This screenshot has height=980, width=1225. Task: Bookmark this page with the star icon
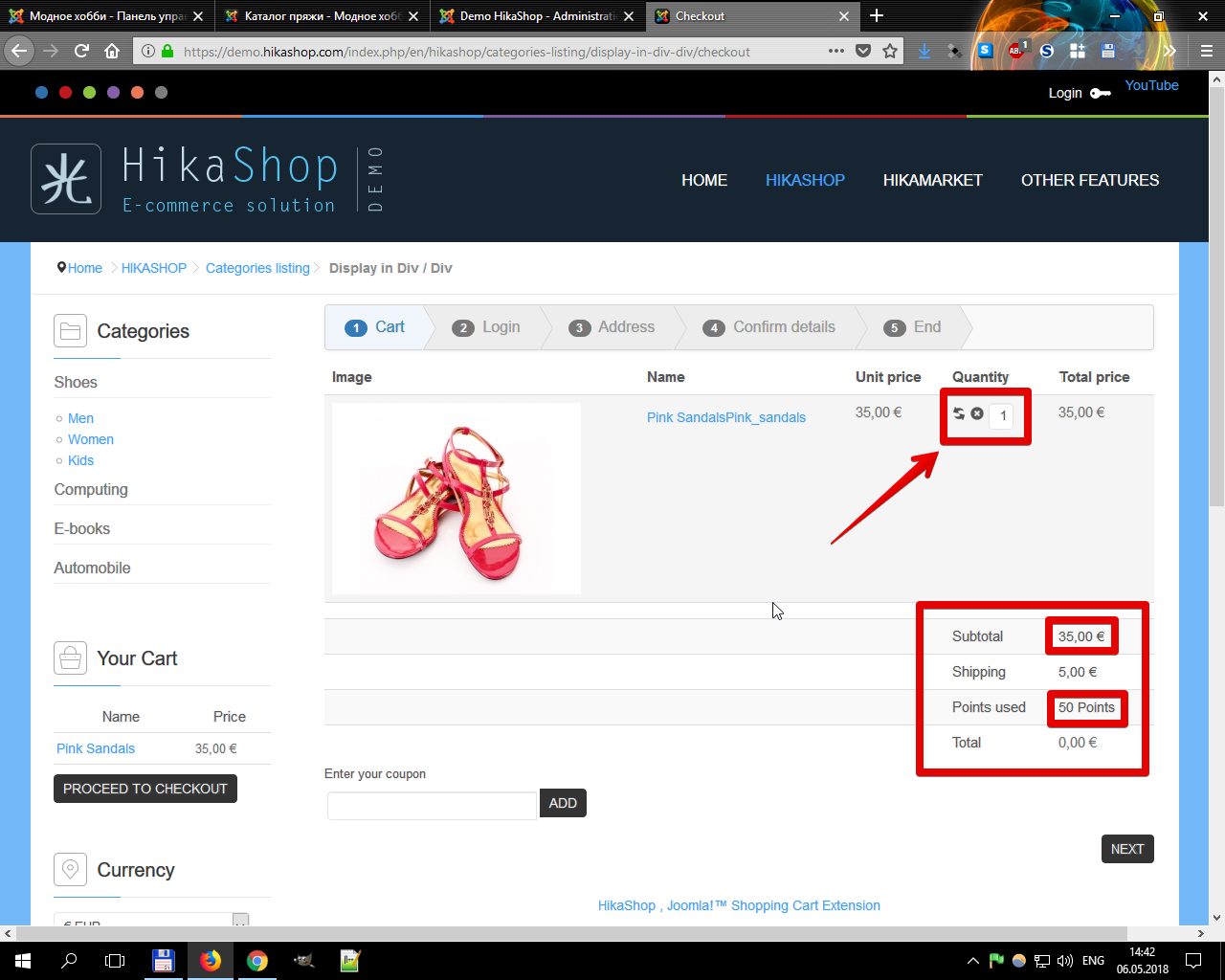point(890,52)
